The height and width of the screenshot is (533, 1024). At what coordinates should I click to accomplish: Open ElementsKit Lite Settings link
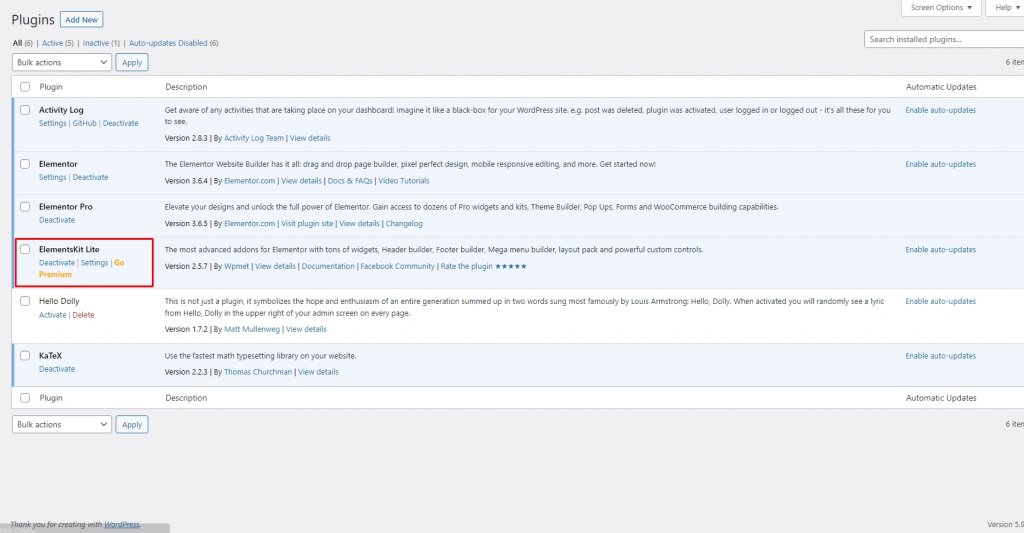[x=95, y=263]
